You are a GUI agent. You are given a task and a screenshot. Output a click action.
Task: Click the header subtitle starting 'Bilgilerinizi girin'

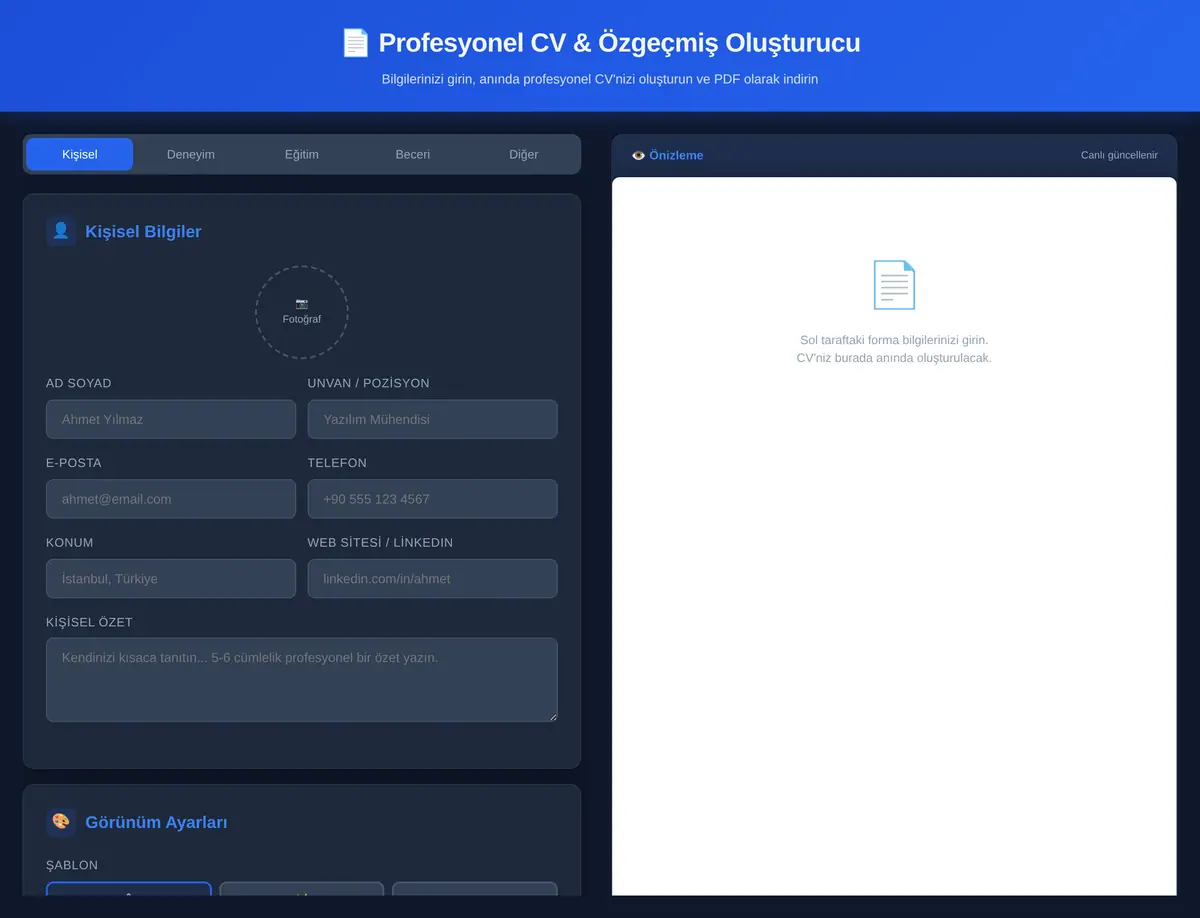(600, 79)
